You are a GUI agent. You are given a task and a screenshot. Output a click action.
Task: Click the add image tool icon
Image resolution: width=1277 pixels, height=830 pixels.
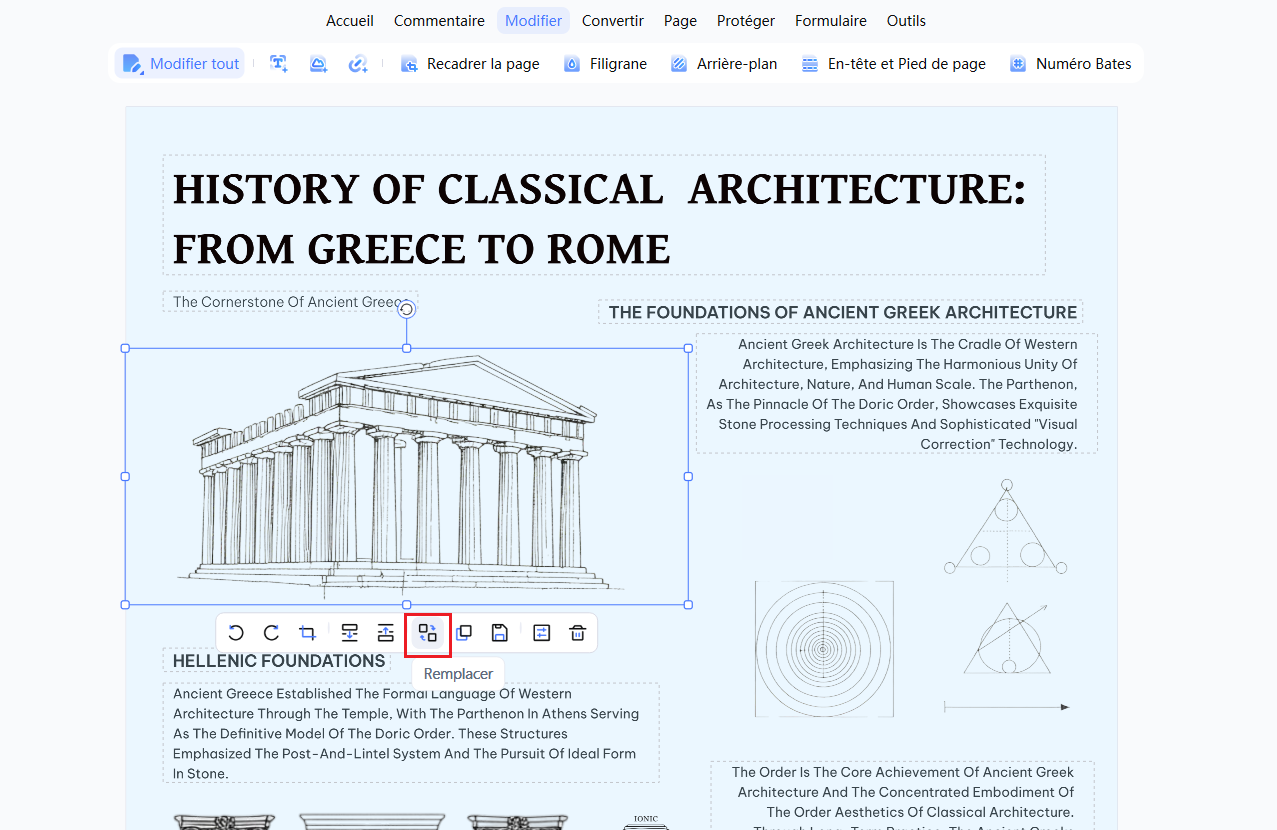pos(318,64)
